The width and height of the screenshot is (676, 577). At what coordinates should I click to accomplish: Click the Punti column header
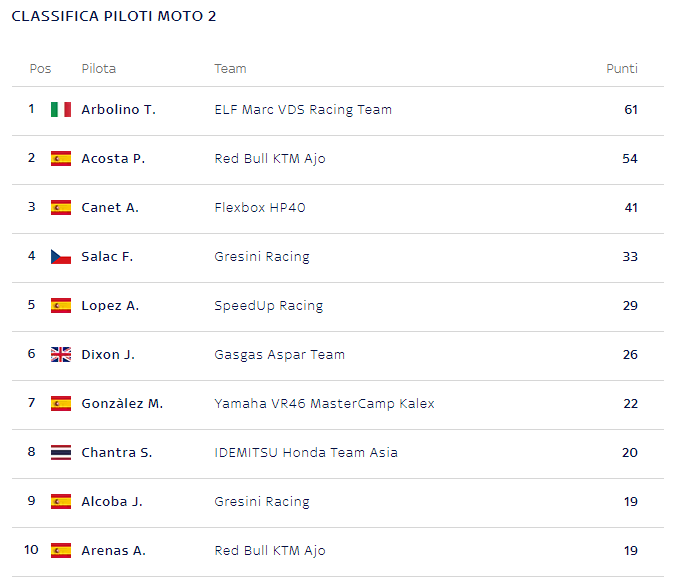tap(622, 69)
